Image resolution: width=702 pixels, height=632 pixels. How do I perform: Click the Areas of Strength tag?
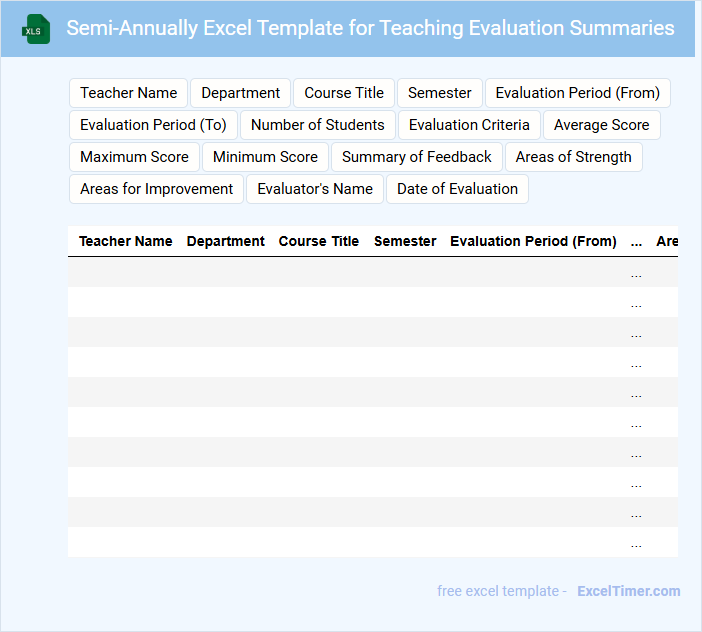click(573, 157)
